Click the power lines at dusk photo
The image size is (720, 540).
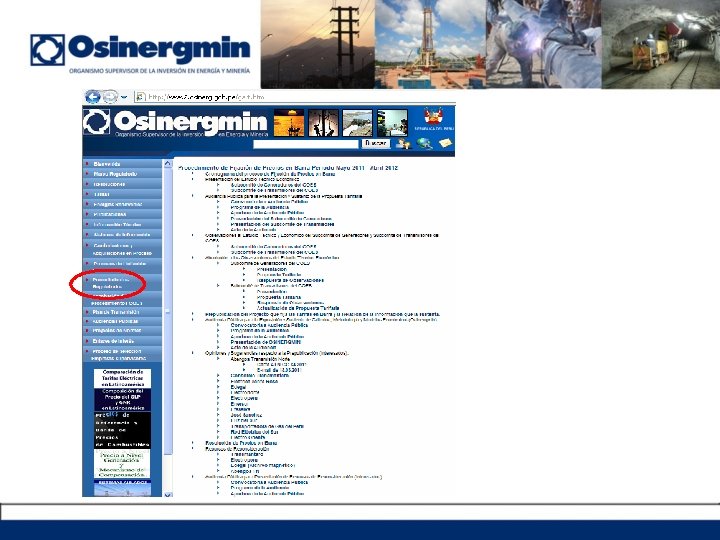(x=318, y=44)
